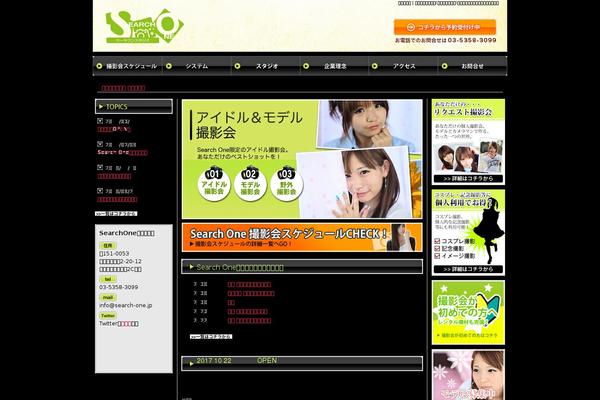
Task: Click the 03-5358-3099 tel number in info box
Action: (x=119, y=287)
